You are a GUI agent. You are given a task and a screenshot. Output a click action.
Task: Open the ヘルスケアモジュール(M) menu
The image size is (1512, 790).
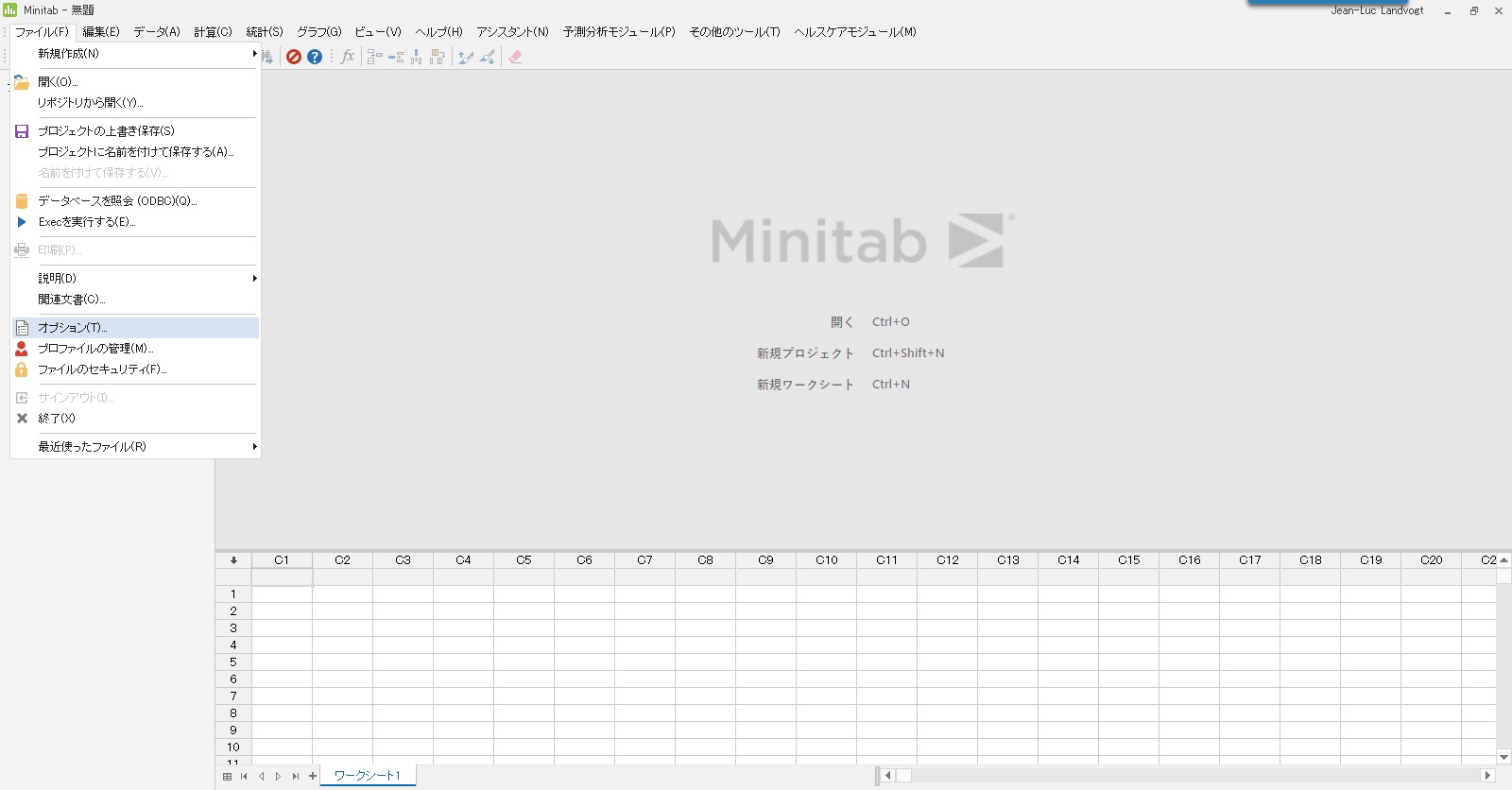click(855, 31)
